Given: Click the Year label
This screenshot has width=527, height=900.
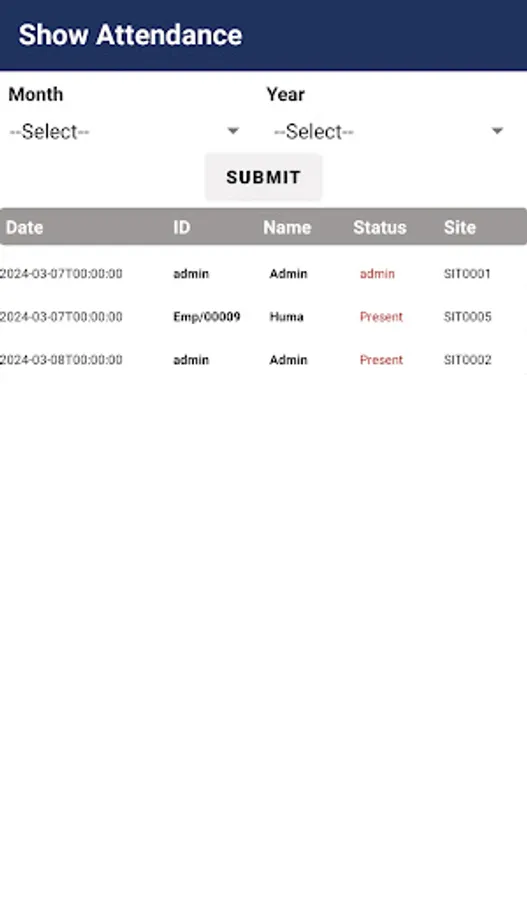Looking at the screenshot, I should pos(285,94).
